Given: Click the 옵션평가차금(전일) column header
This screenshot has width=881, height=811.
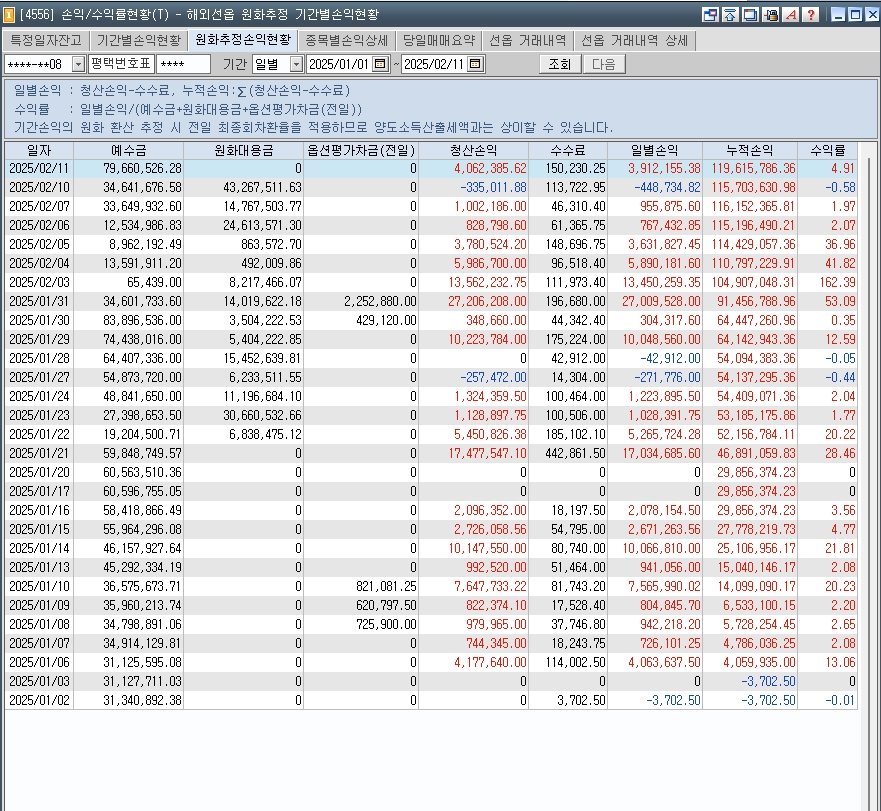Looking at the screenshot, I should pyautogui.click(x=361, y=151).
